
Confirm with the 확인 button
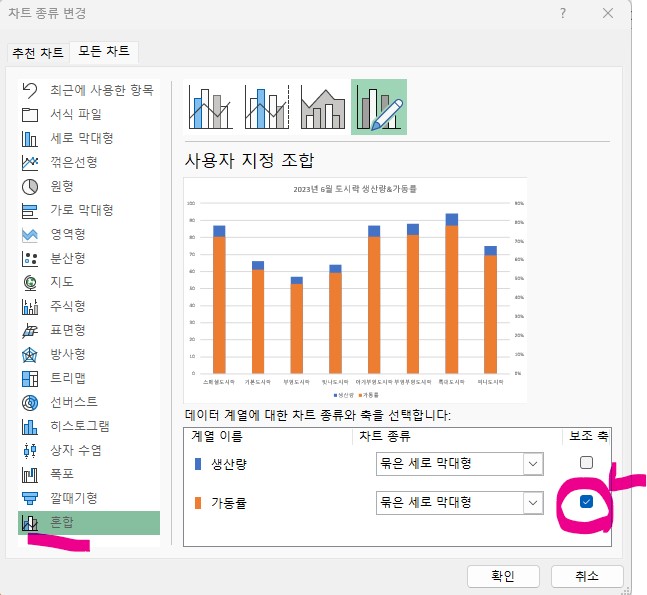tap(503, 576)
